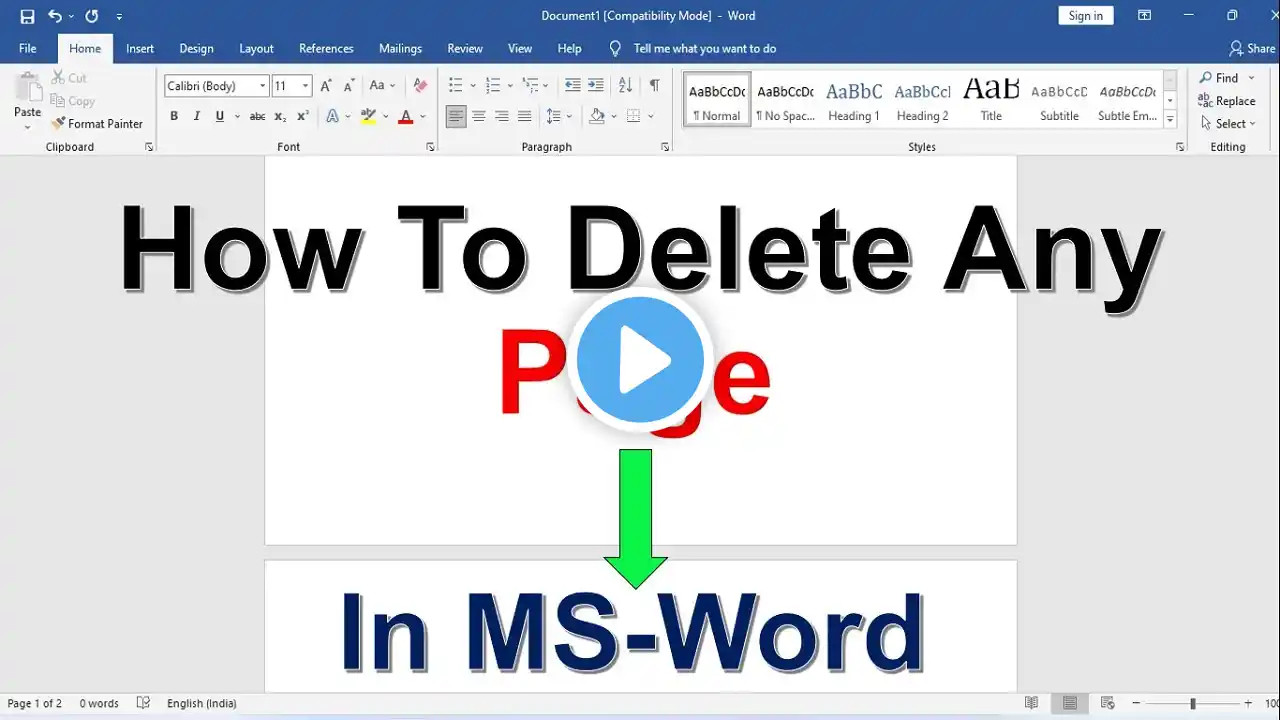Open the Paragraph dialog launcher

tap(665, 147)
